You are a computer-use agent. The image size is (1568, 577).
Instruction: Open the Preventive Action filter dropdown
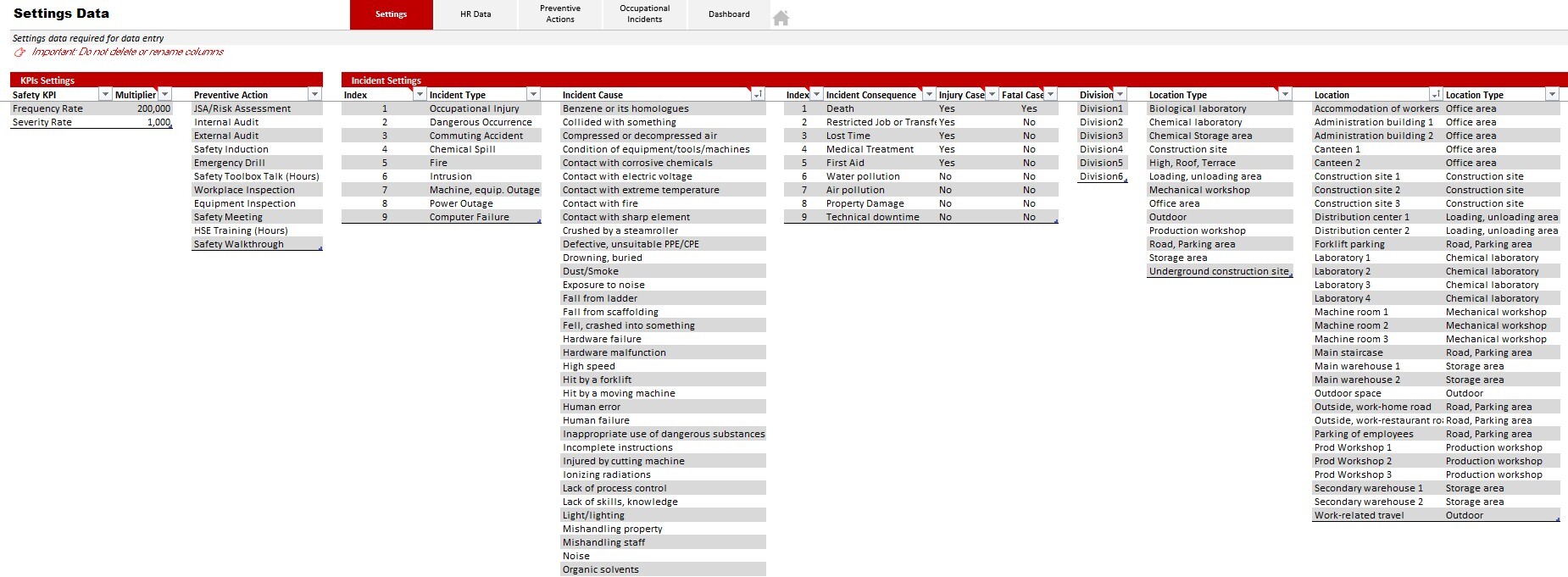pyautogui.click(x=315, y=94)
